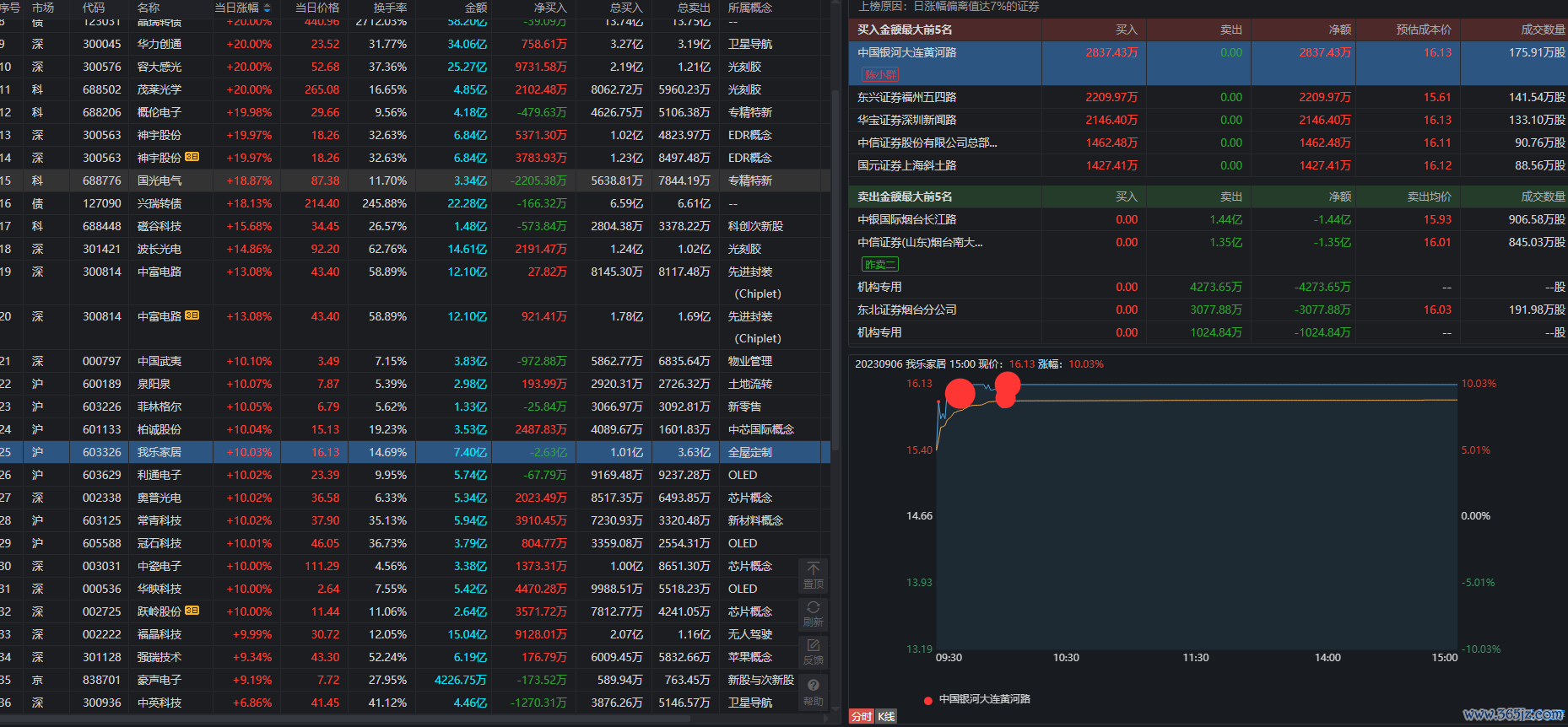Select the 中英科技 stock row

pyautogui.click(x=415, y=703)
